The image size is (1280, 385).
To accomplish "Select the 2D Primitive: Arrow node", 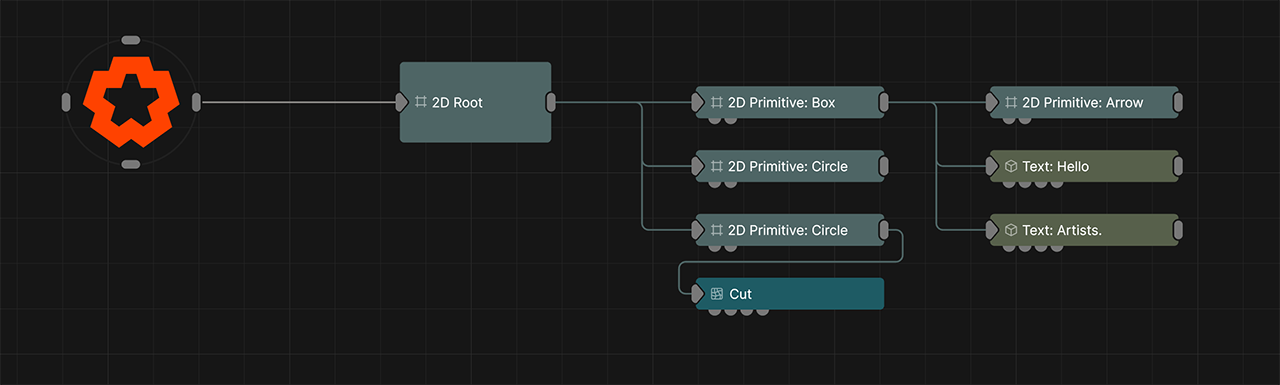I will [1085, 102].
